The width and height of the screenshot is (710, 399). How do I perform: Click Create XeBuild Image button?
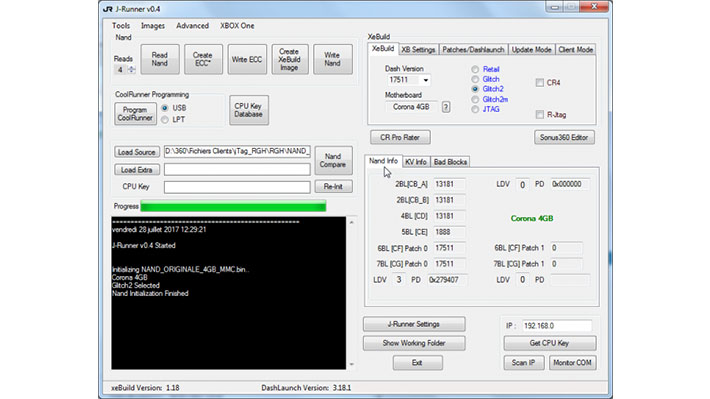tap(289, 59)
